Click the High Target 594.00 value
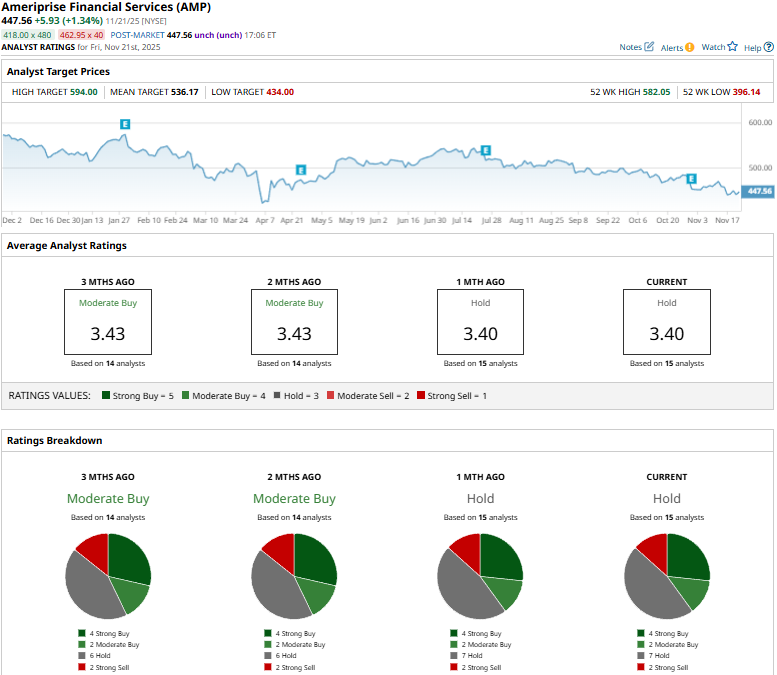 point(84,92)
